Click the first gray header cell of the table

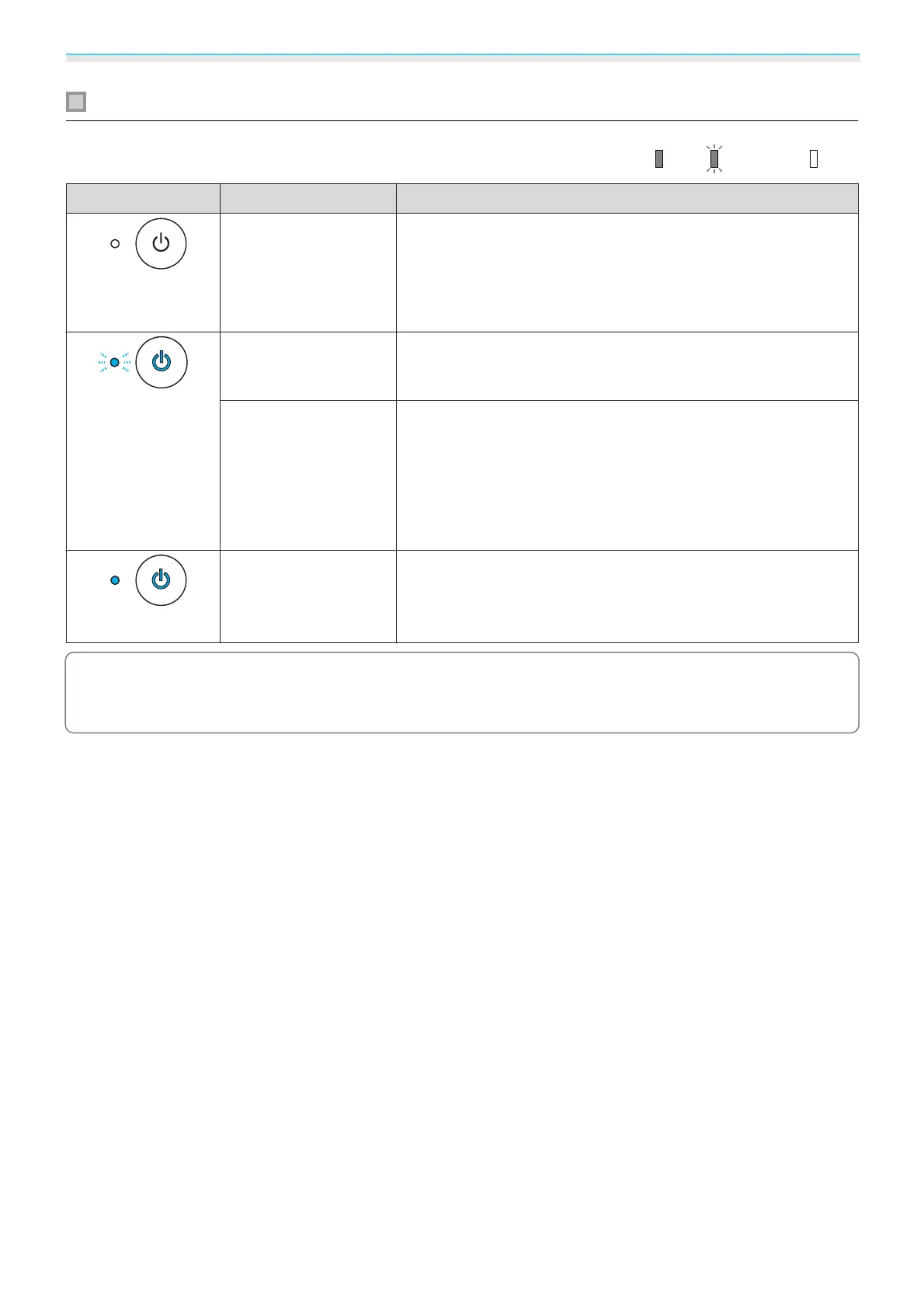[x=143, y=198]
